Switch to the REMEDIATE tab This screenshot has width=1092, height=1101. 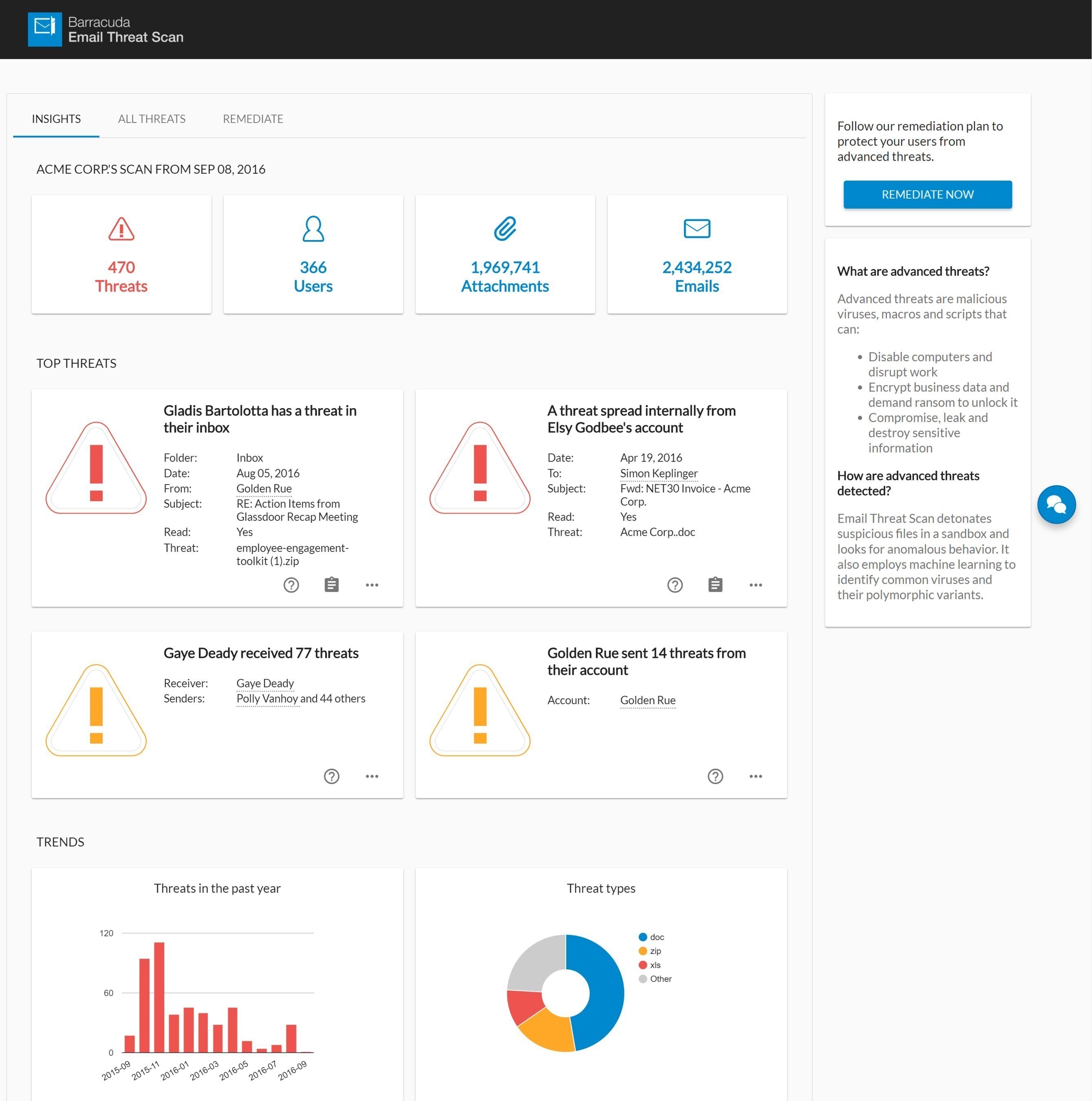pyautogui.click(x=252, y=119)
